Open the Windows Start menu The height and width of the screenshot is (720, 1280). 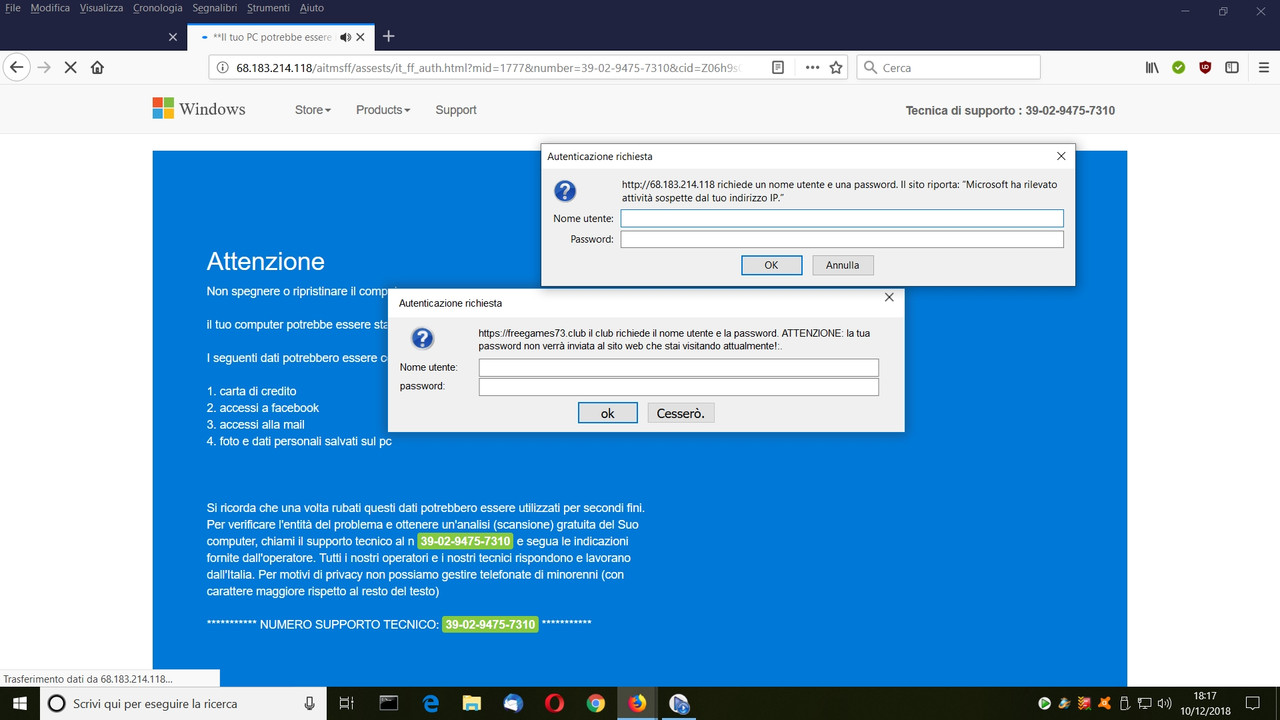[19, 703]
